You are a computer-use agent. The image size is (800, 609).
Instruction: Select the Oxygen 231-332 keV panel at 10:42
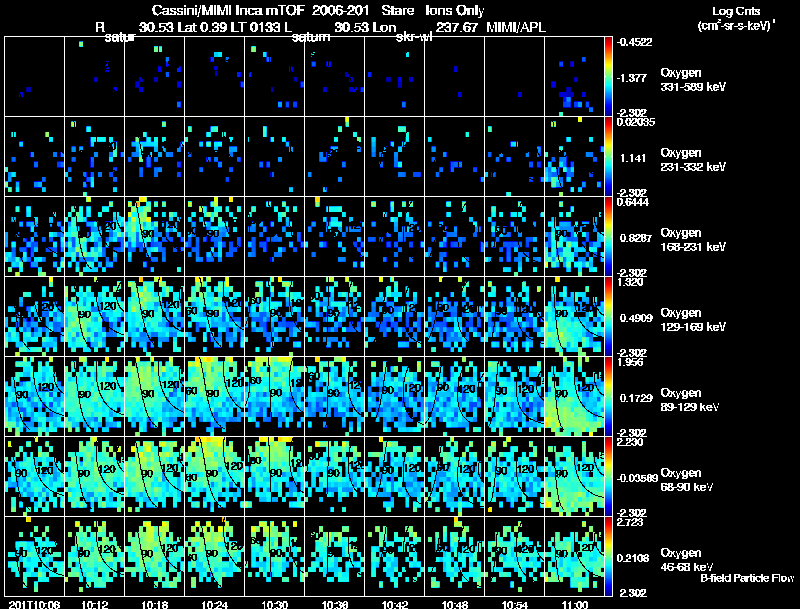(394, 157)
